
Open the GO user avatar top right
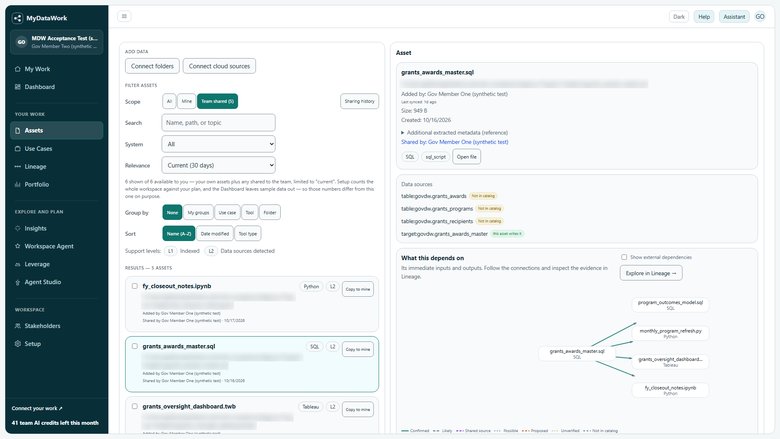pos(760,16)
